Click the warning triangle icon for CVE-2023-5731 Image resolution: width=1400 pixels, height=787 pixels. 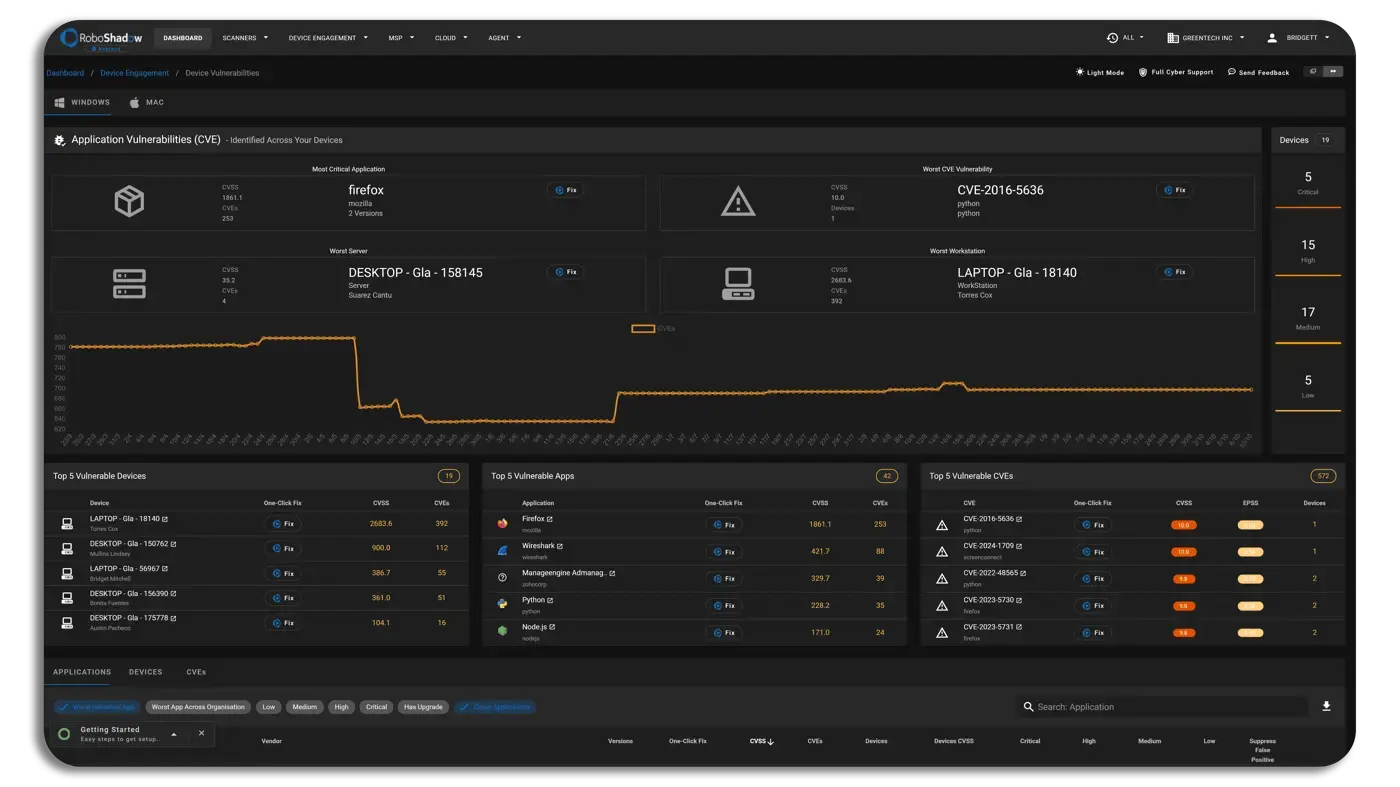[941, 632]
